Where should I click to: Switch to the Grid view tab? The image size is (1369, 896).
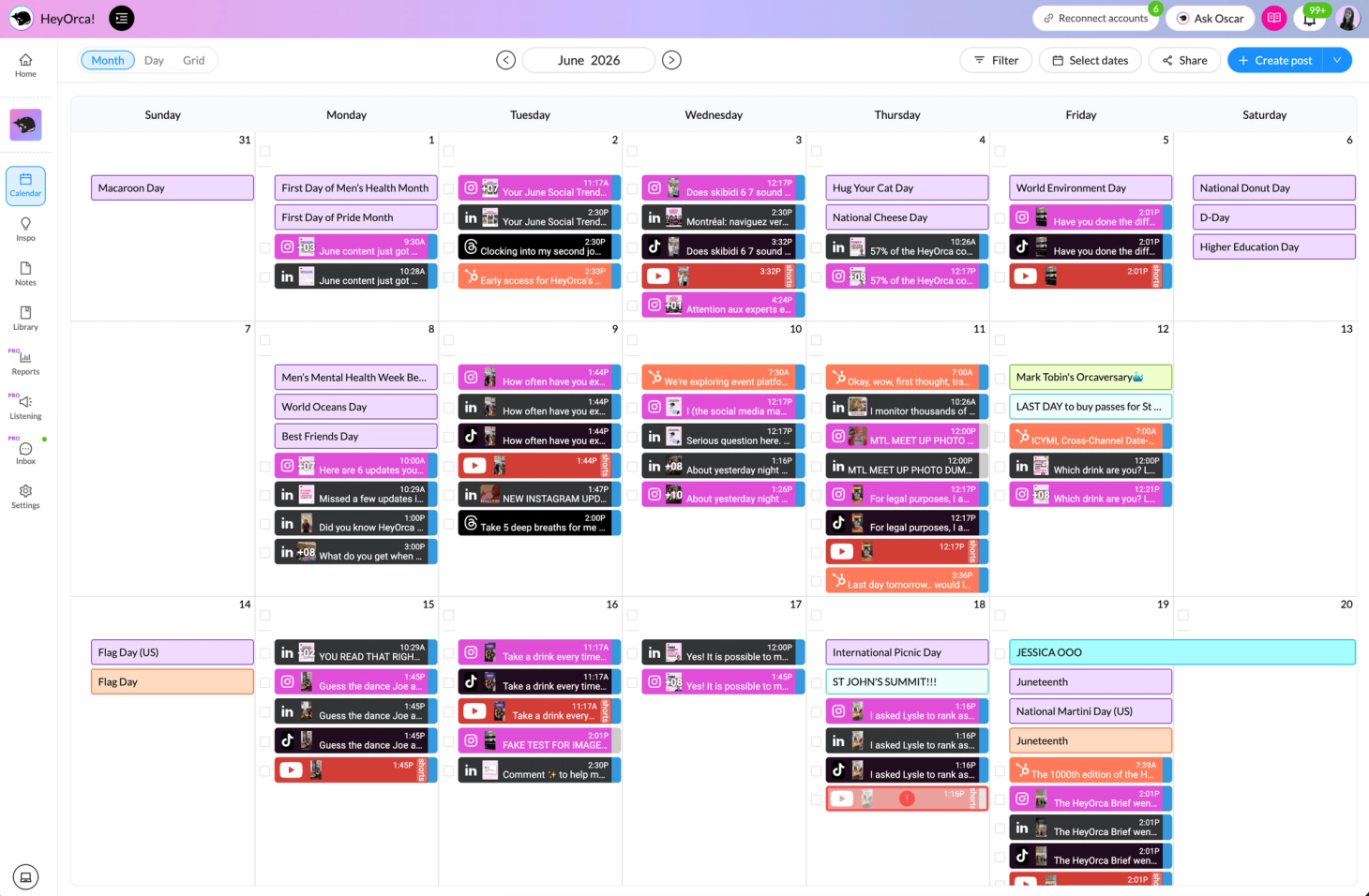(x=193, y=60)
